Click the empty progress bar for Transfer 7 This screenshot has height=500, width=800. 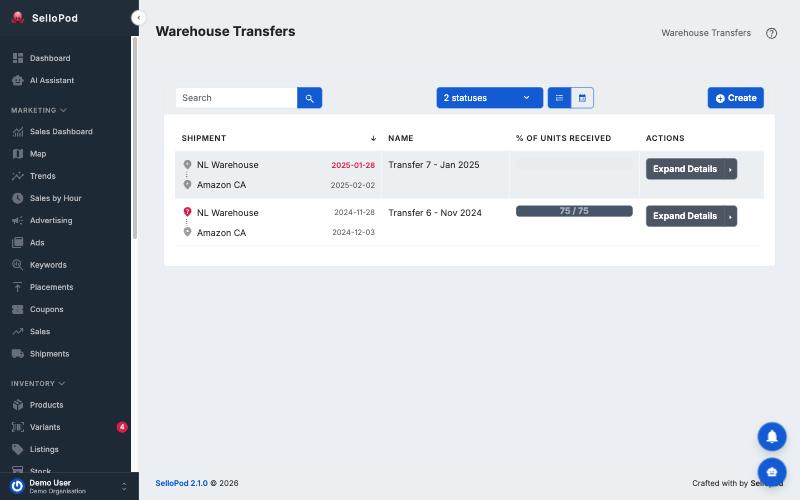[574, 164]
